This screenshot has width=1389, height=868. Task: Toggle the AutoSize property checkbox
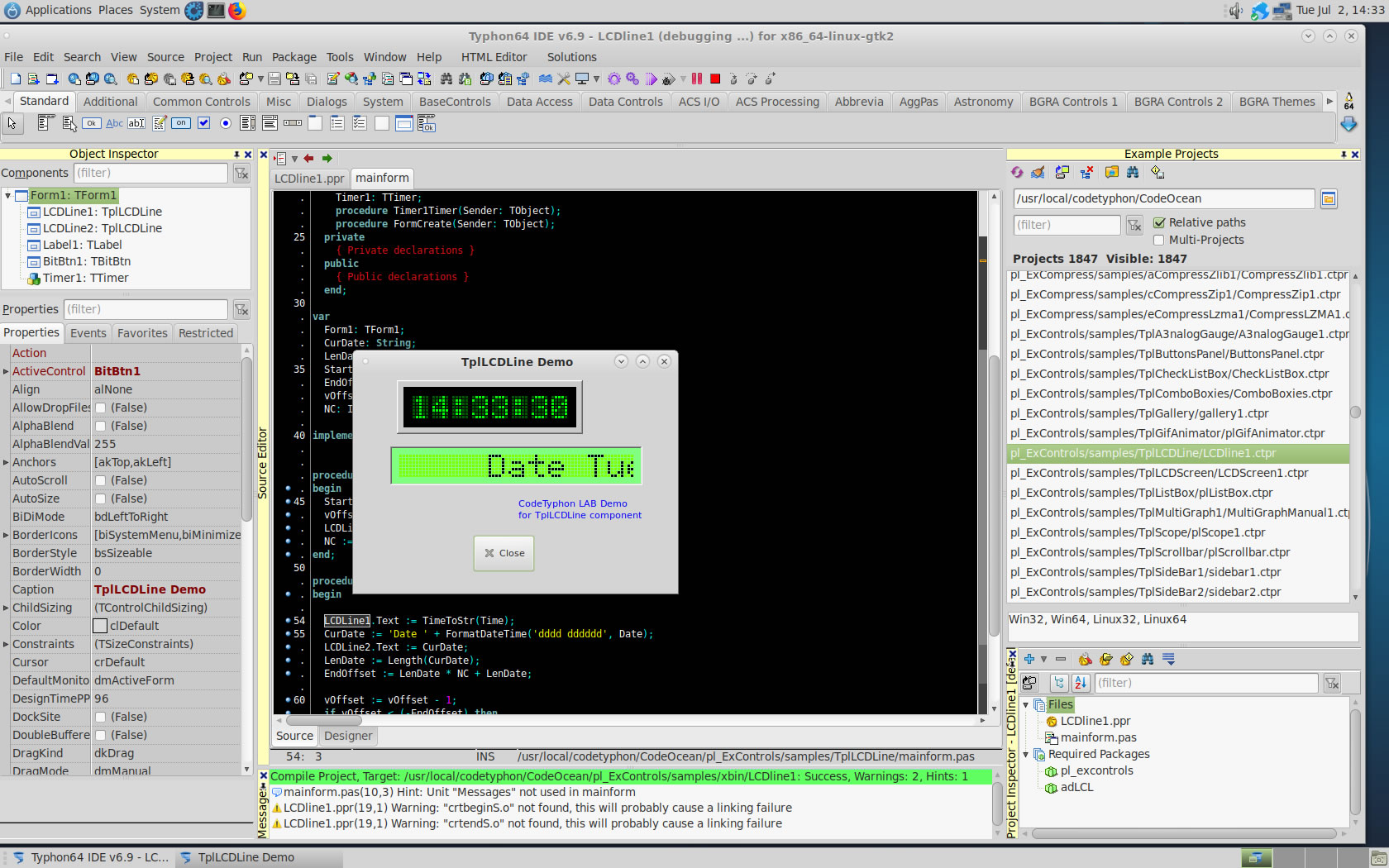100,498
